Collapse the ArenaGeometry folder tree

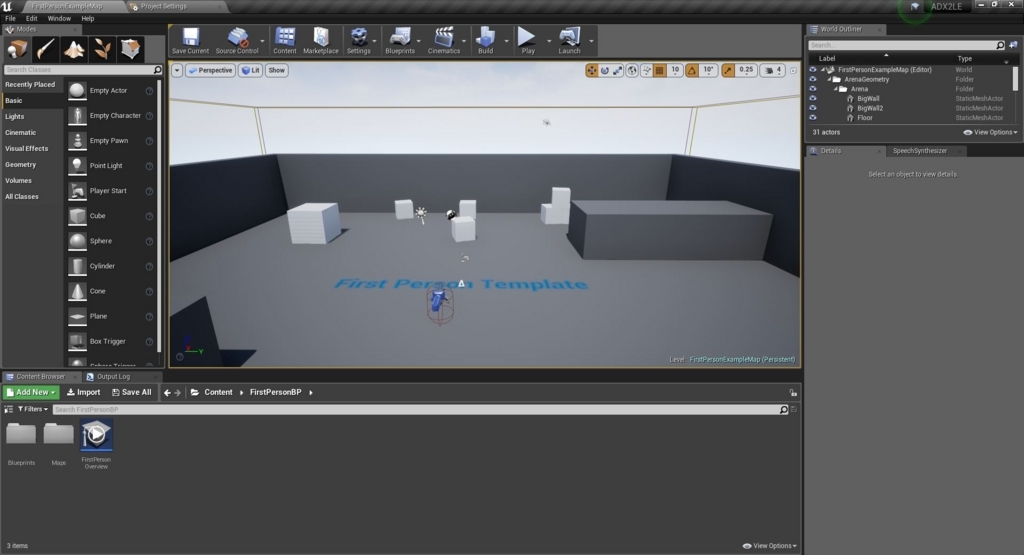[829, 79]
